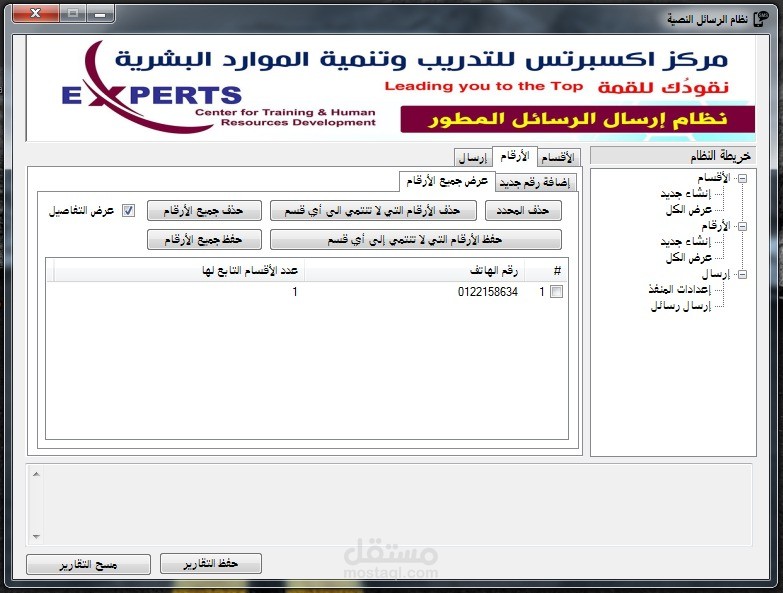The width and height of the screenshot is (783, 593).
Task: Select إعدادات المنفذ in the tree
Action: pos(679,290)
